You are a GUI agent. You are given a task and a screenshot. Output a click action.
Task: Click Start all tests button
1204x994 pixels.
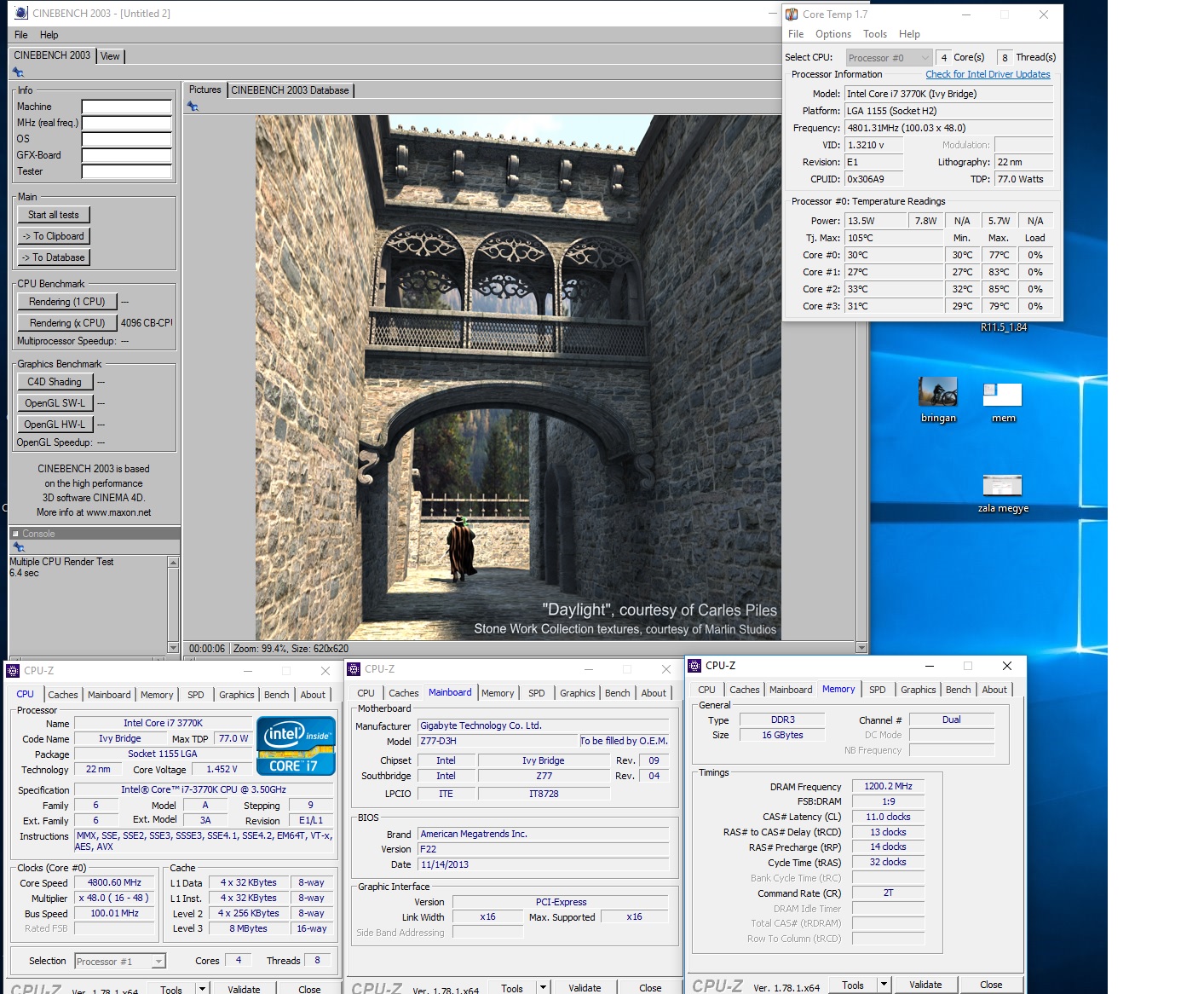click(x=54, y=215)
